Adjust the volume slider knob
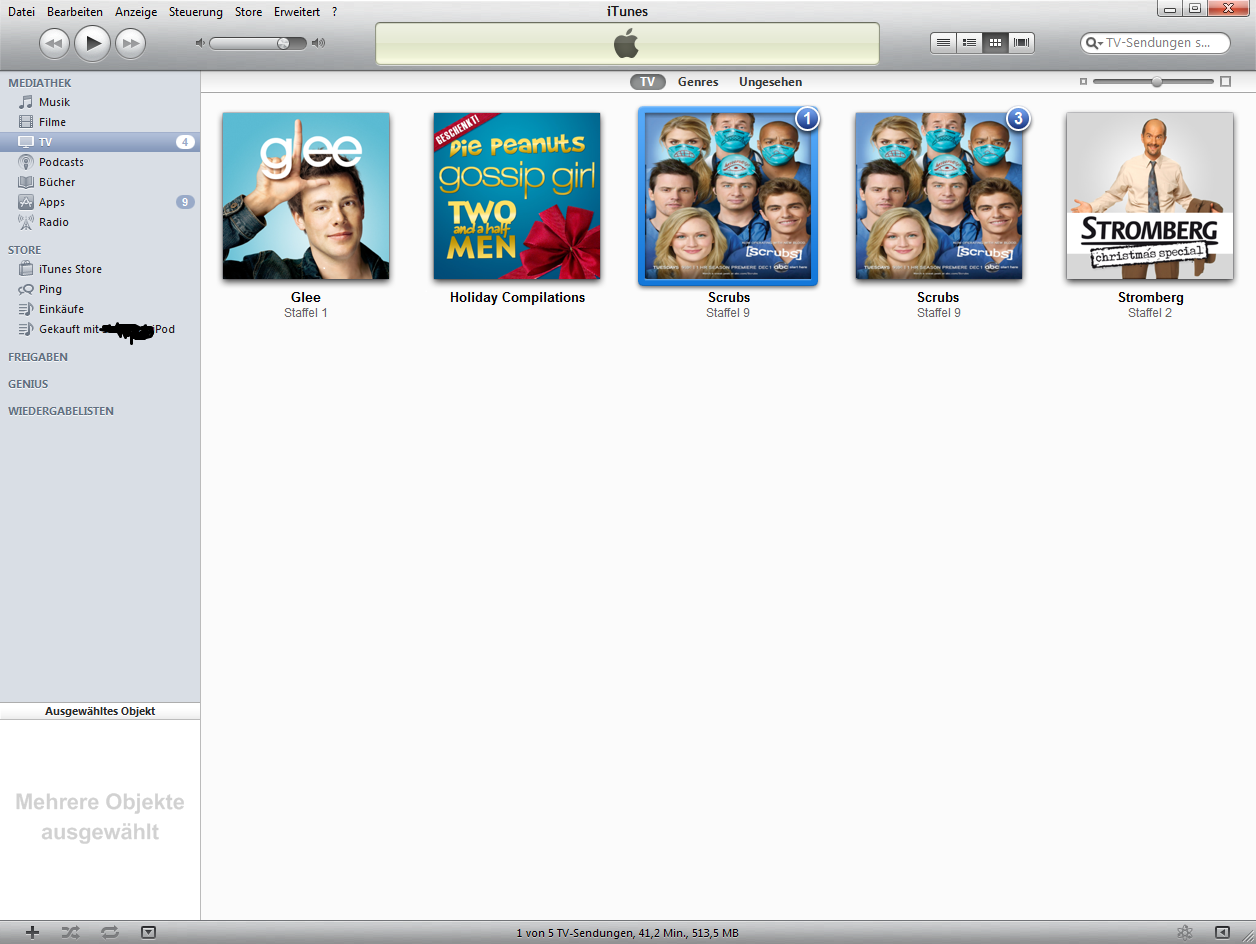The height and width of the screenshot is (944, 1256). click(284, 43)
